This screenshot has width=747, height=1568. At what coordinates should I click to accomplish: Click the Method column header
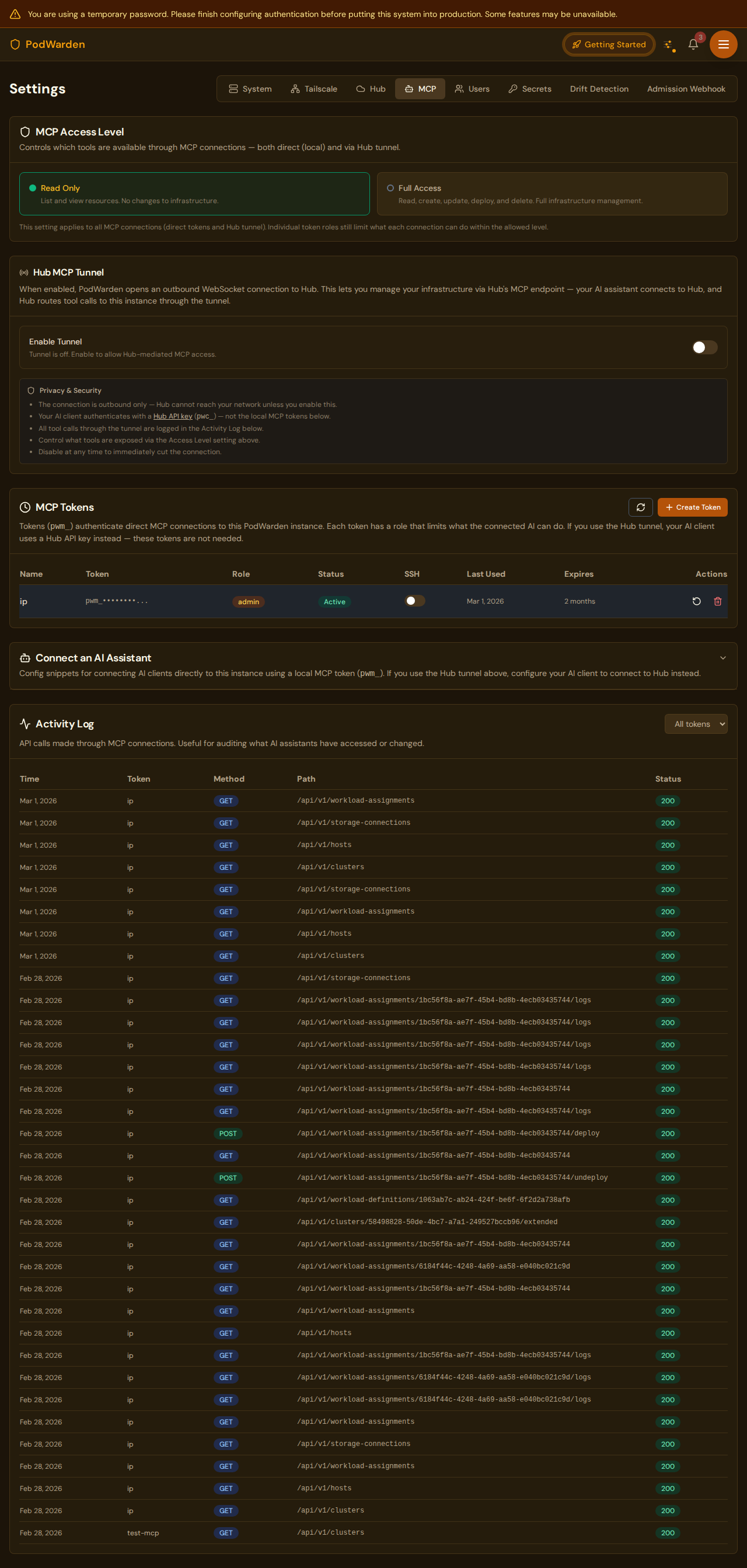(x=229, y=779)
